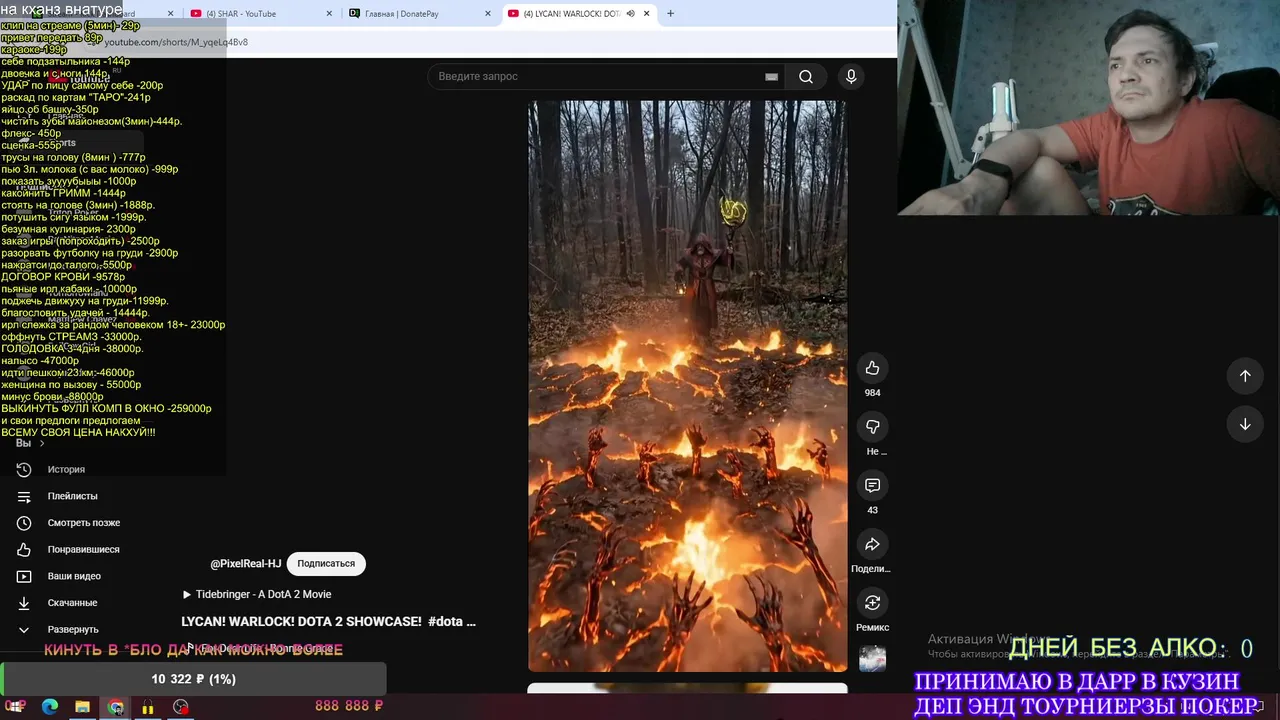Close the 'LYCAN! WARLOCK!' tab
1280x720 pixels.
(647, 14)
